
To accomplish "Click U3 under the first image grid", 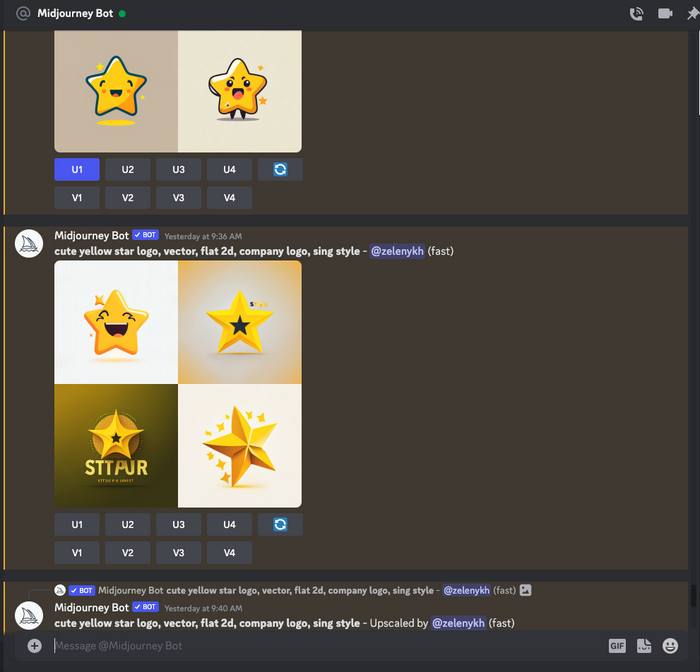I will tap(179, 170).
